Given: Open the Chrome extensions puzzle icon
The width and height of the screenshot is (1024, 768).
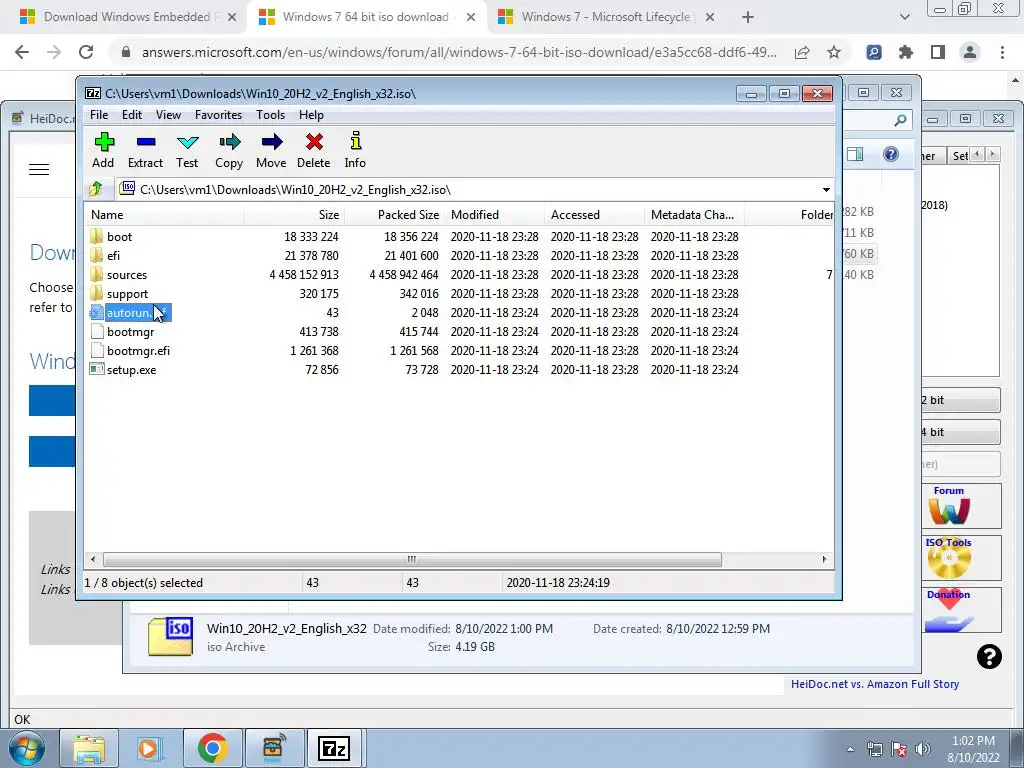Looking at the screenshot, I should click(x=906, y=52).
